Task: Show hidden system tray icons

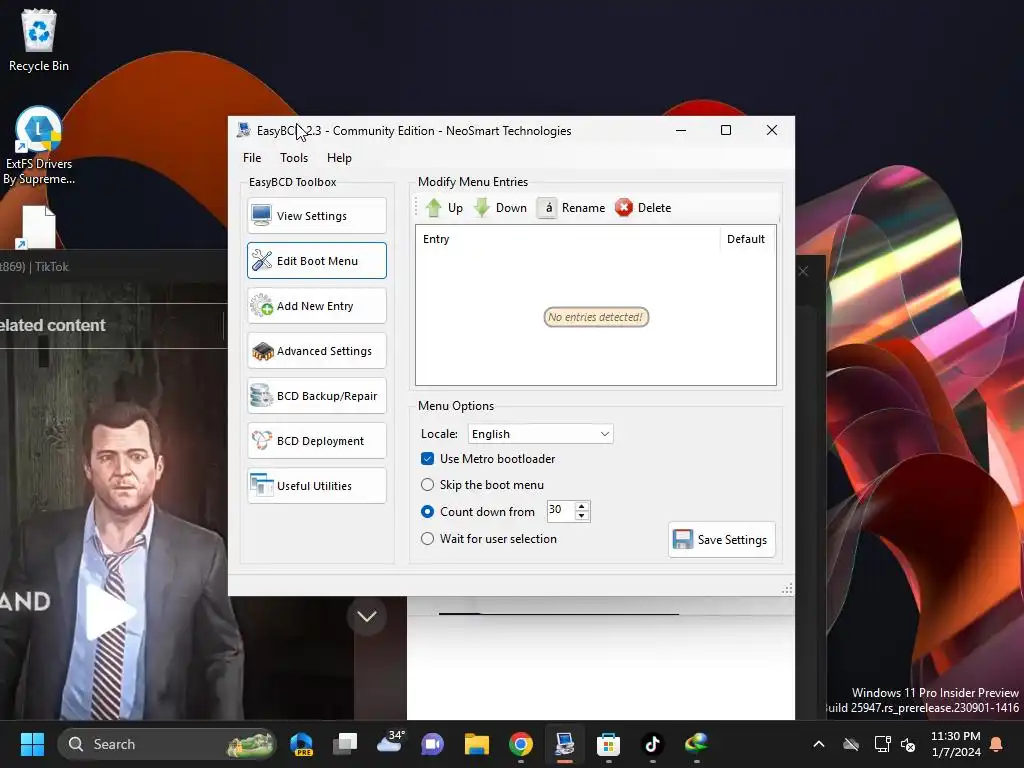Action: 818,744
